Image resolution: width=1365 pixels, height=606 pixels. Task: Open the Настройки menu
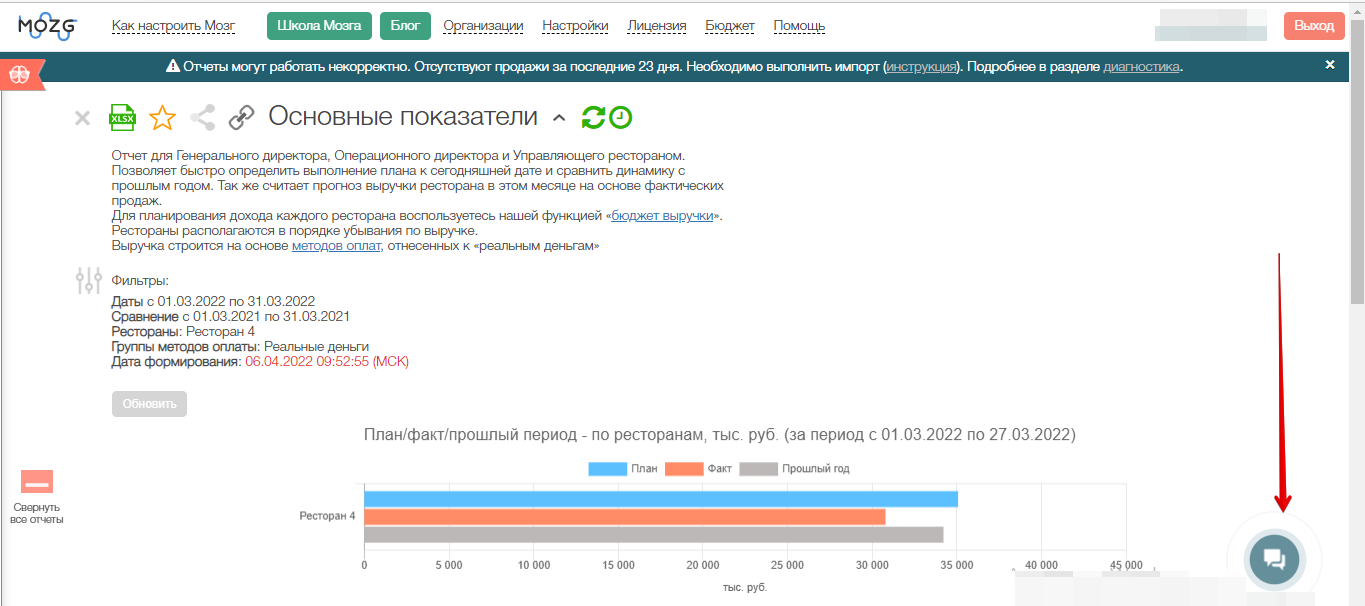coord(575,26)
